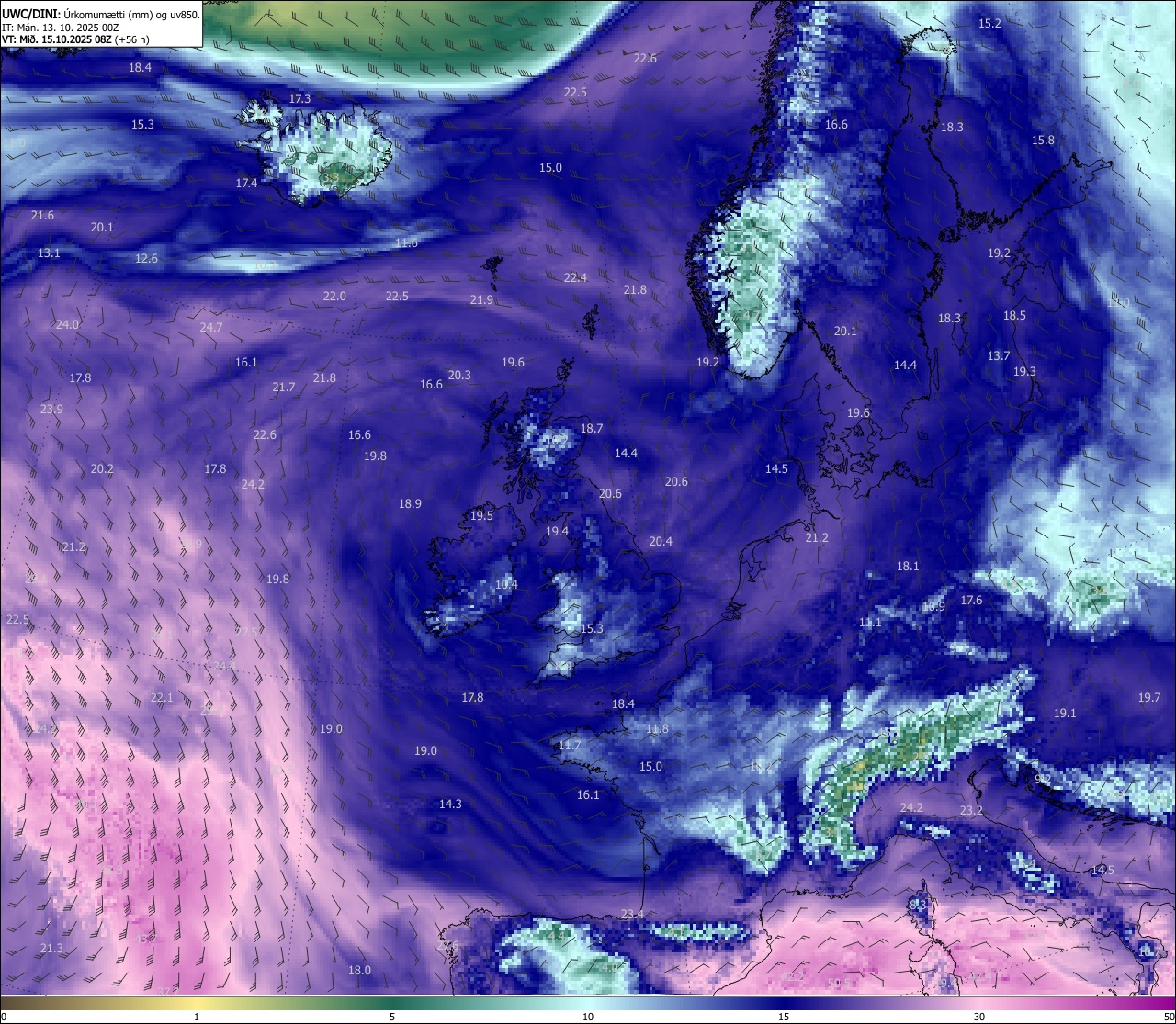Click the value 14.3 in the Bay of Biscay
Screen dimensions: 1176x1024
(x=450, y=805)
